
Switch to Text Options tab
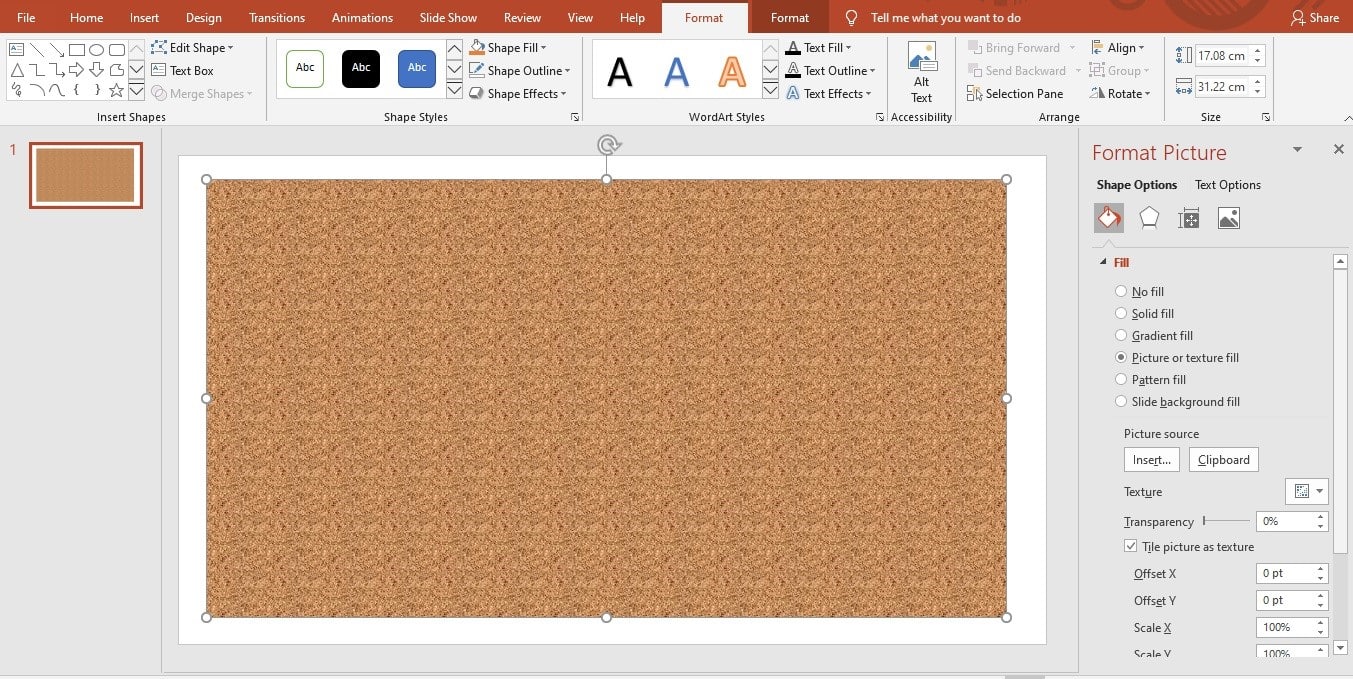[1227, 185]
